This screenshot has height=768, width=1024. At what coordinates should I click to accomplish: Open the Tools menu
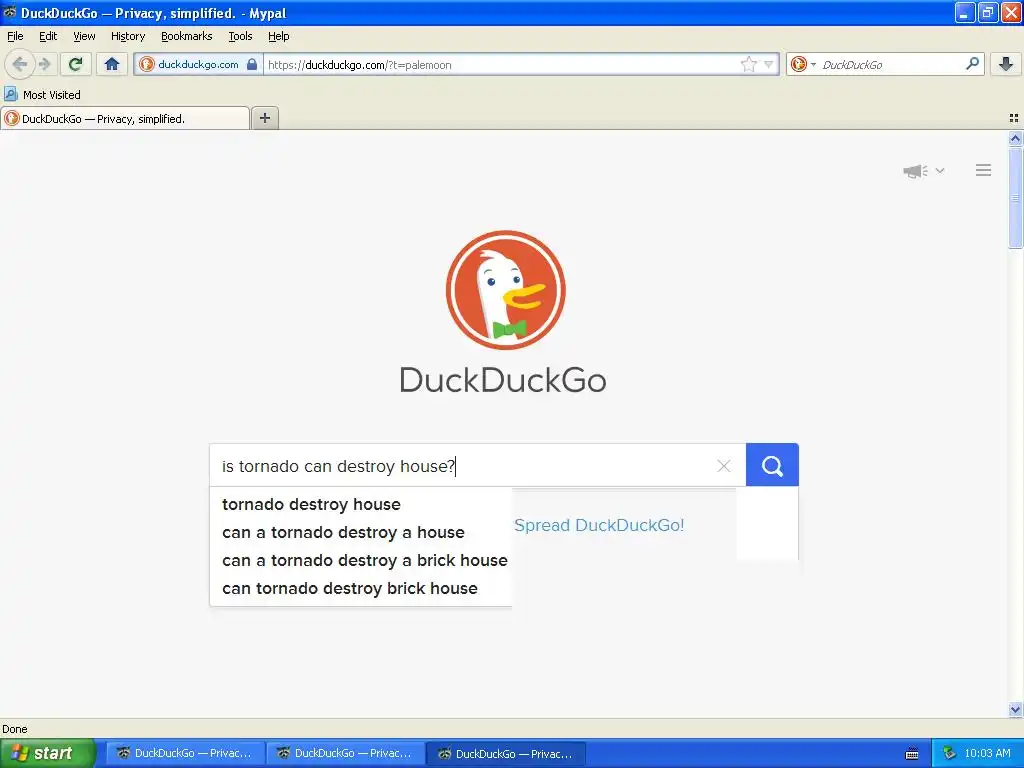pos(240,36)
